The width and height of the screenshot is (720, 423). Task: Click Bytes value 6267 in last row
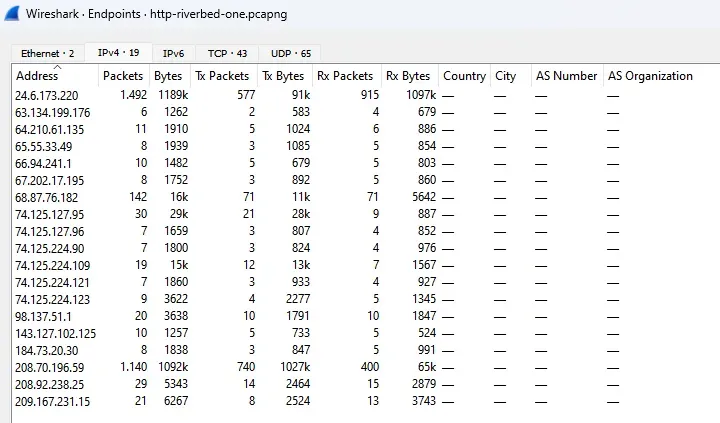click(x=176, y=401)
